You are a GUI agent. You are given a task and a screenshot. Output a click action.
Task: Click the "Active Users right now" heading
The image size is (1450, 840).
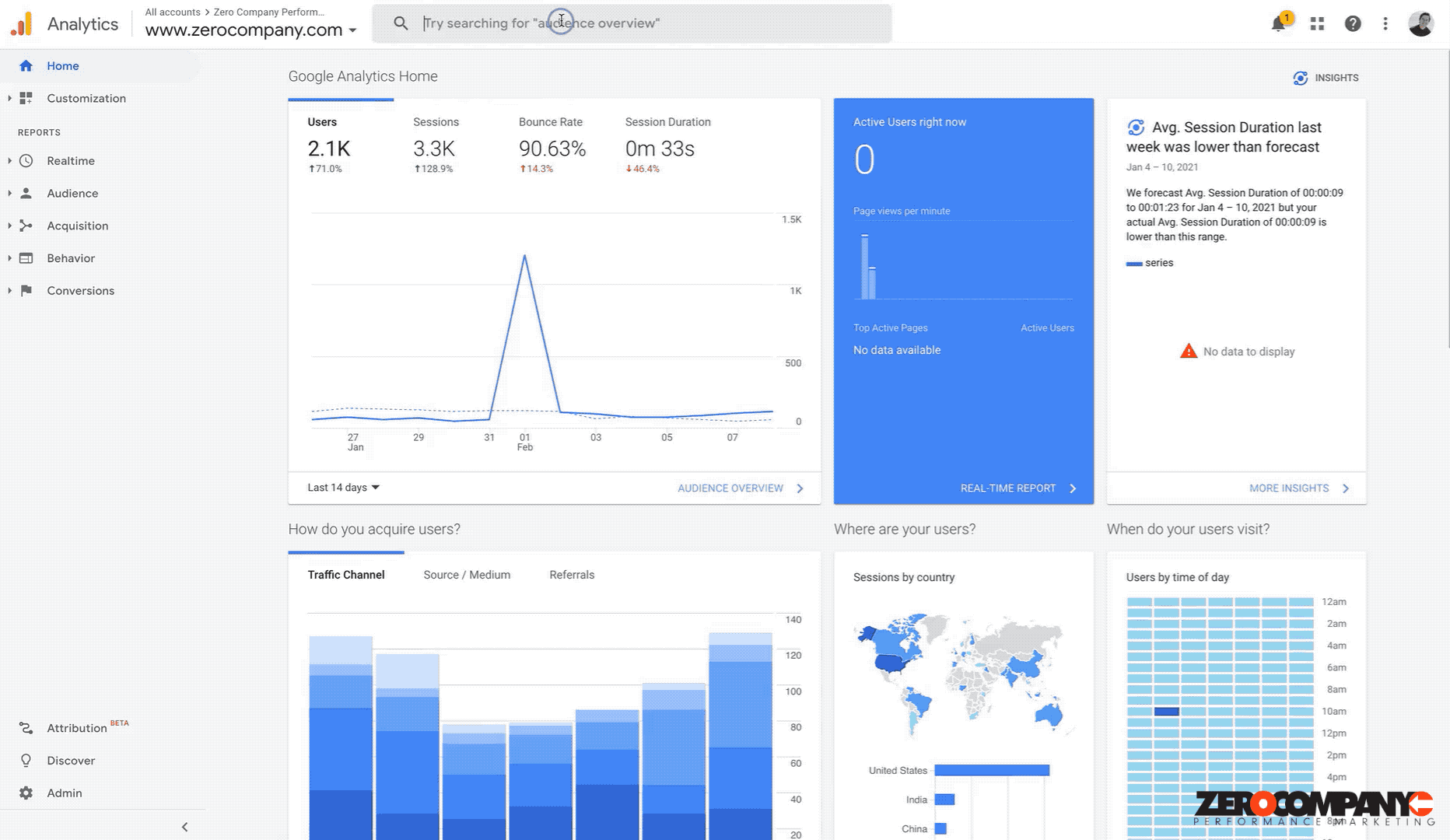909,122
